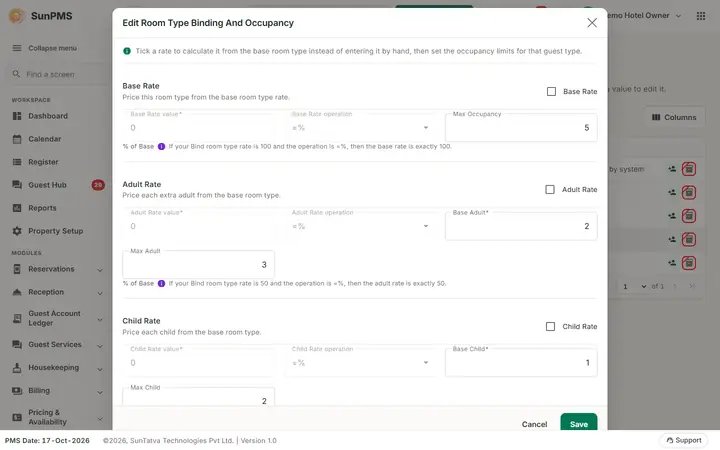Tick the Base Rate checkbox
Viewport: 720px width, 450px height.
click(x=551, y=91)
